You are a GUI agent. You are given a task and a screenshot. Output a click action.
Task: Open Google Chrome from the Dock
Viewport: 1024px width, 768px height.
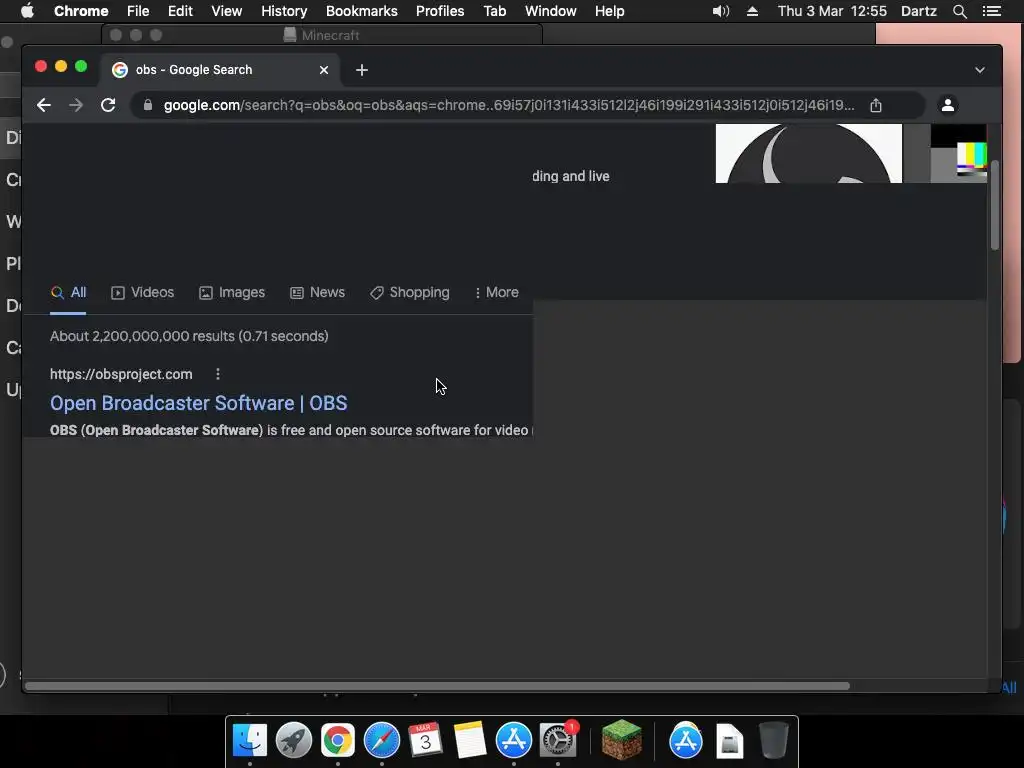click(338, 741)
